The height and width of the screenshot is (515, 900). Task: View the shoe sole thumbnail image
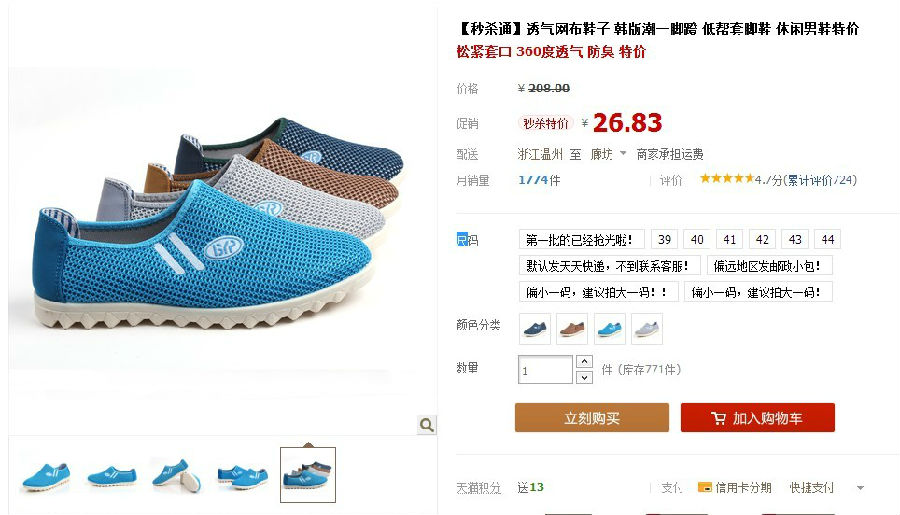pyautogui.click(x=177, y=476)
